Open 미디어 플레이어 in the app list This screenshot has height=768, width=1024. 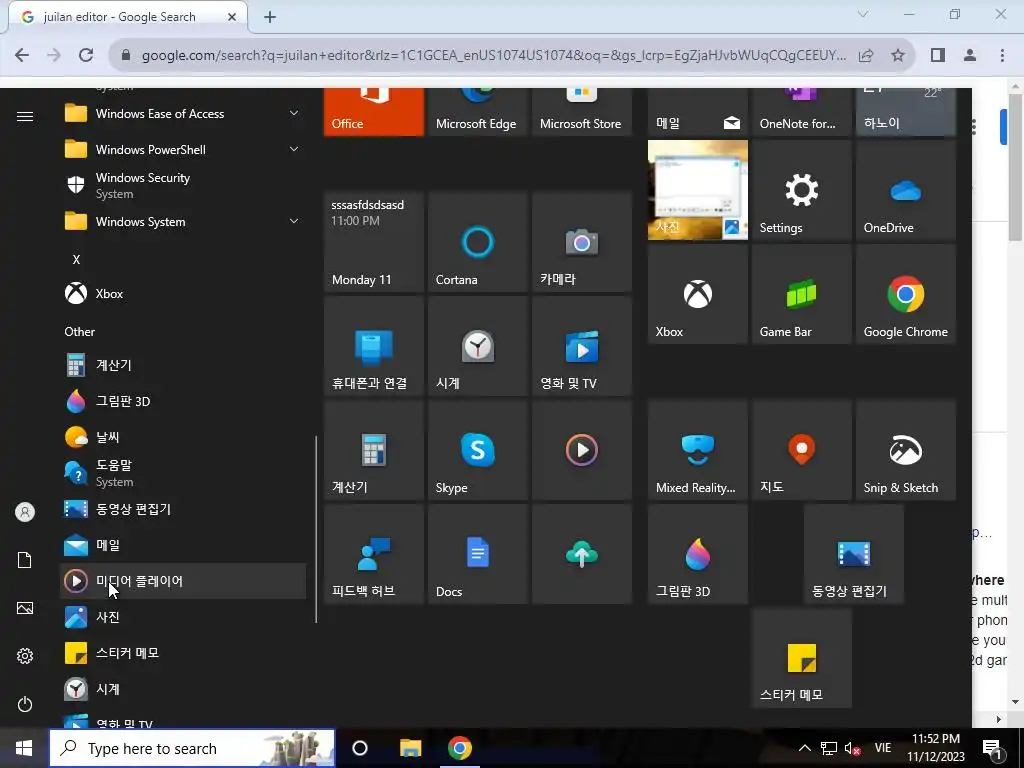point(183,581)
